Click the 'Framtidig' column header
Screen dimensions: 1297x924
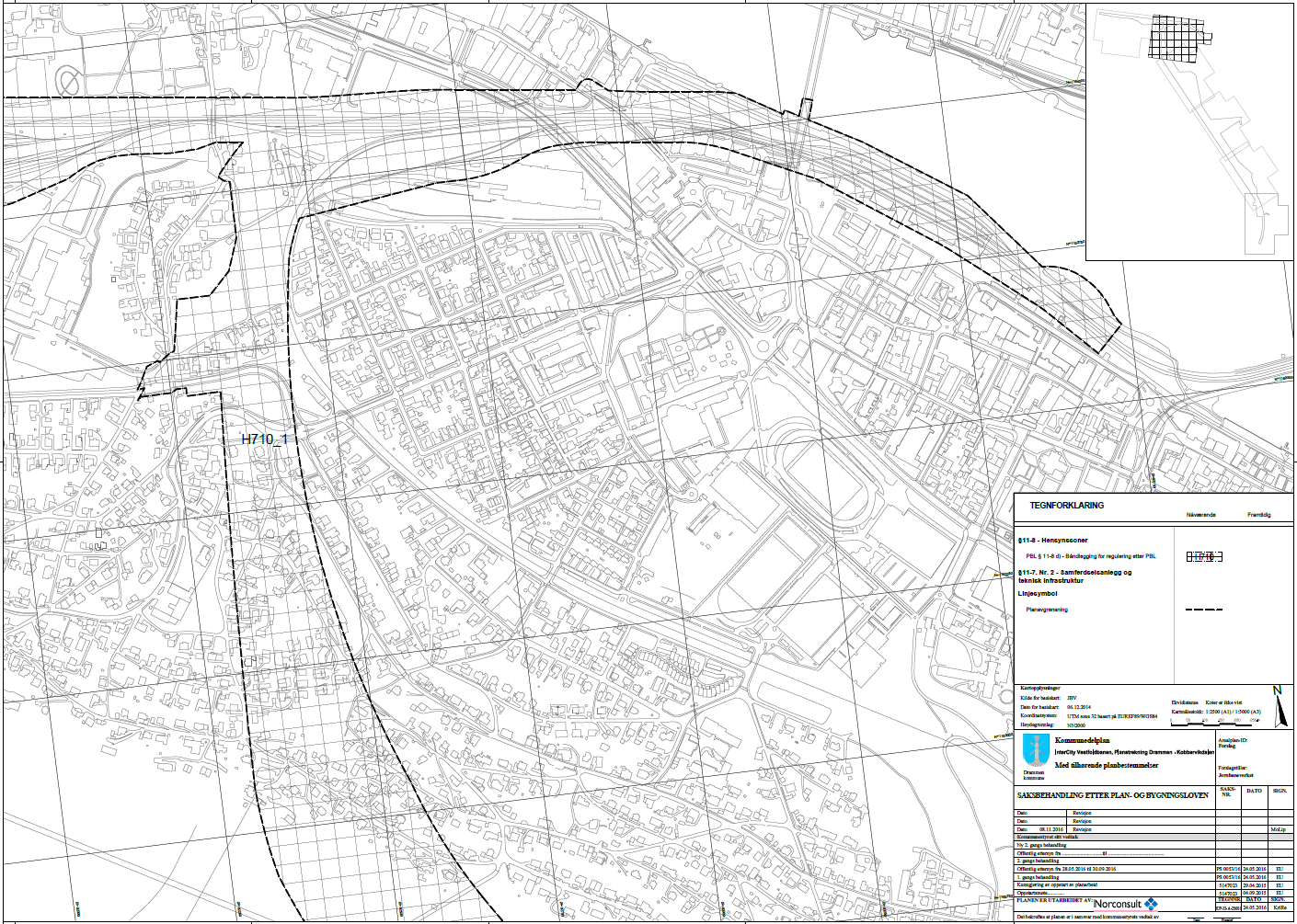pyautogui.click(x=1259, y=515)
